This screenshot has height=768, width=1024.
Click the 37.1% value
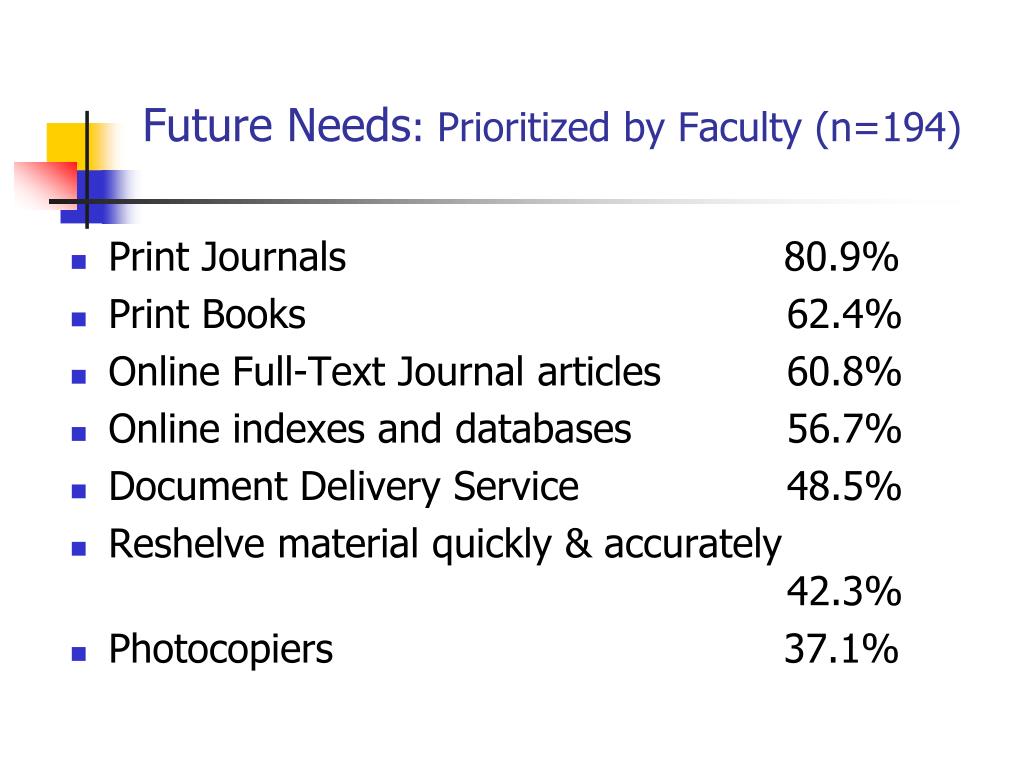point(841,649)
